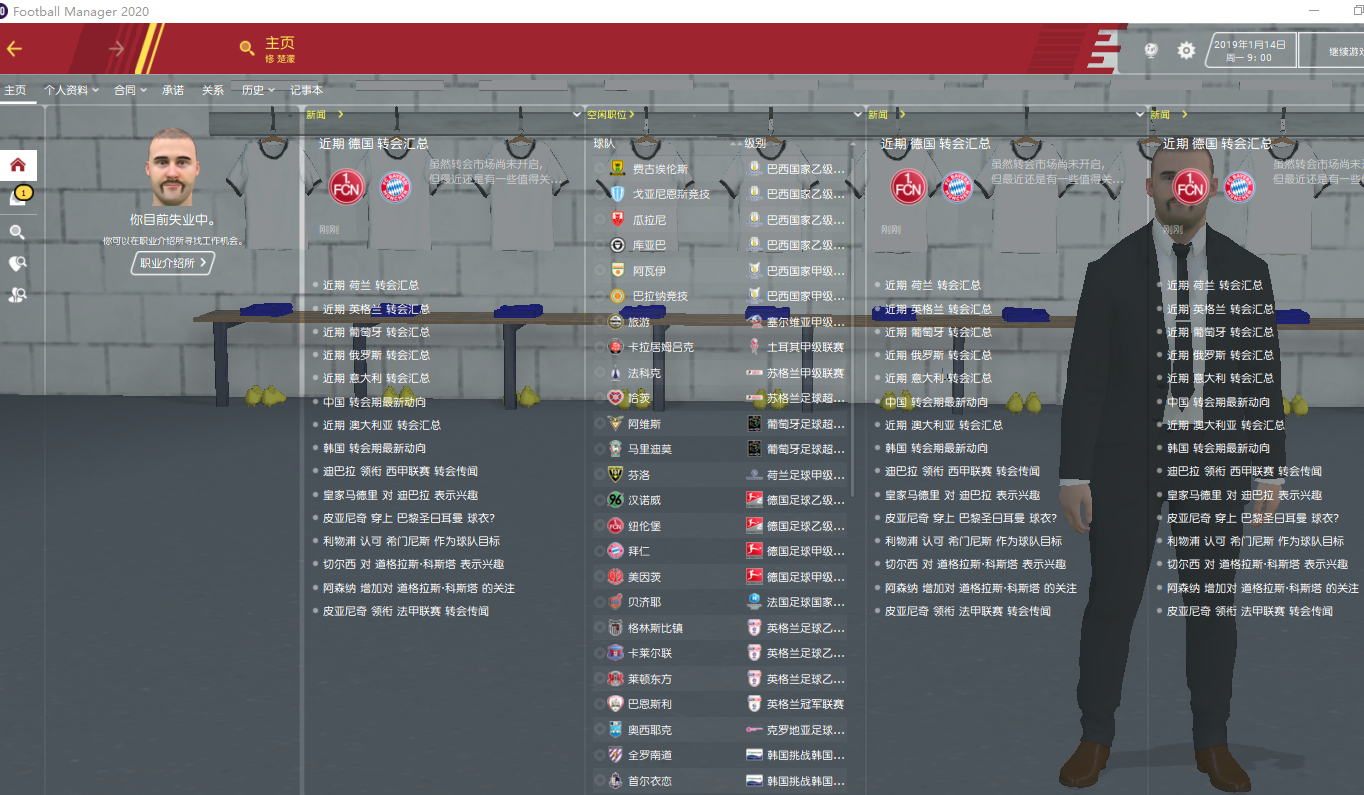Switch to the 主页 tab
Image resolution: width=1364 pixels, height=795 pixels.
point(15,90)
